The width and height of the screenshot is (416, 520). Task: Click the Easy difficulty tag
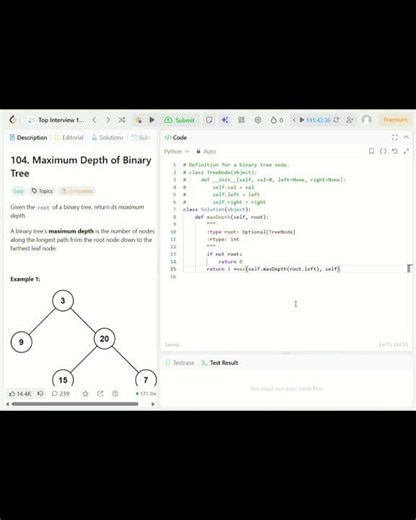tap(18, 191)
